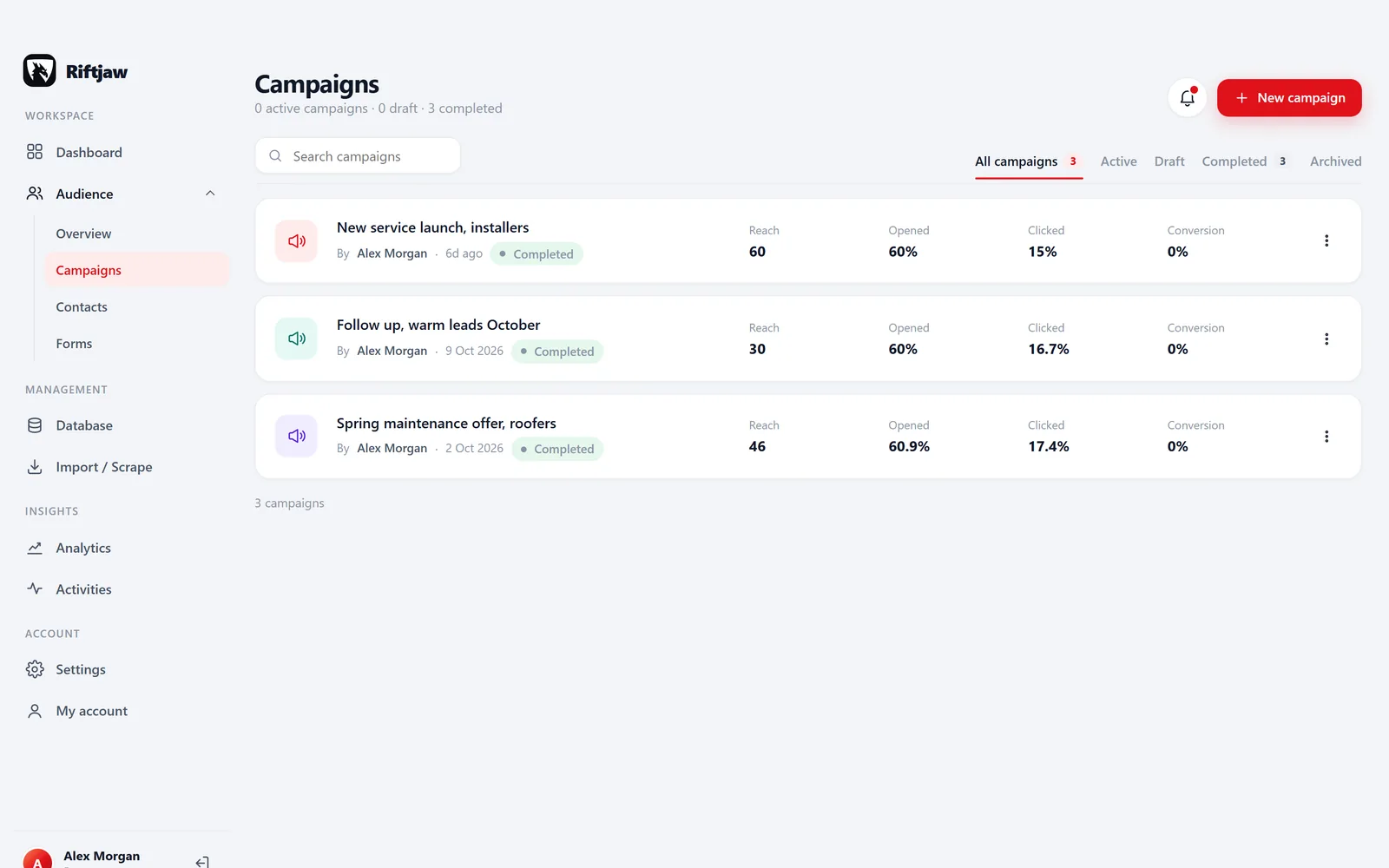
Task: Click the green megaphone icon of Follow up campaign
Action: tap(297, 339)
